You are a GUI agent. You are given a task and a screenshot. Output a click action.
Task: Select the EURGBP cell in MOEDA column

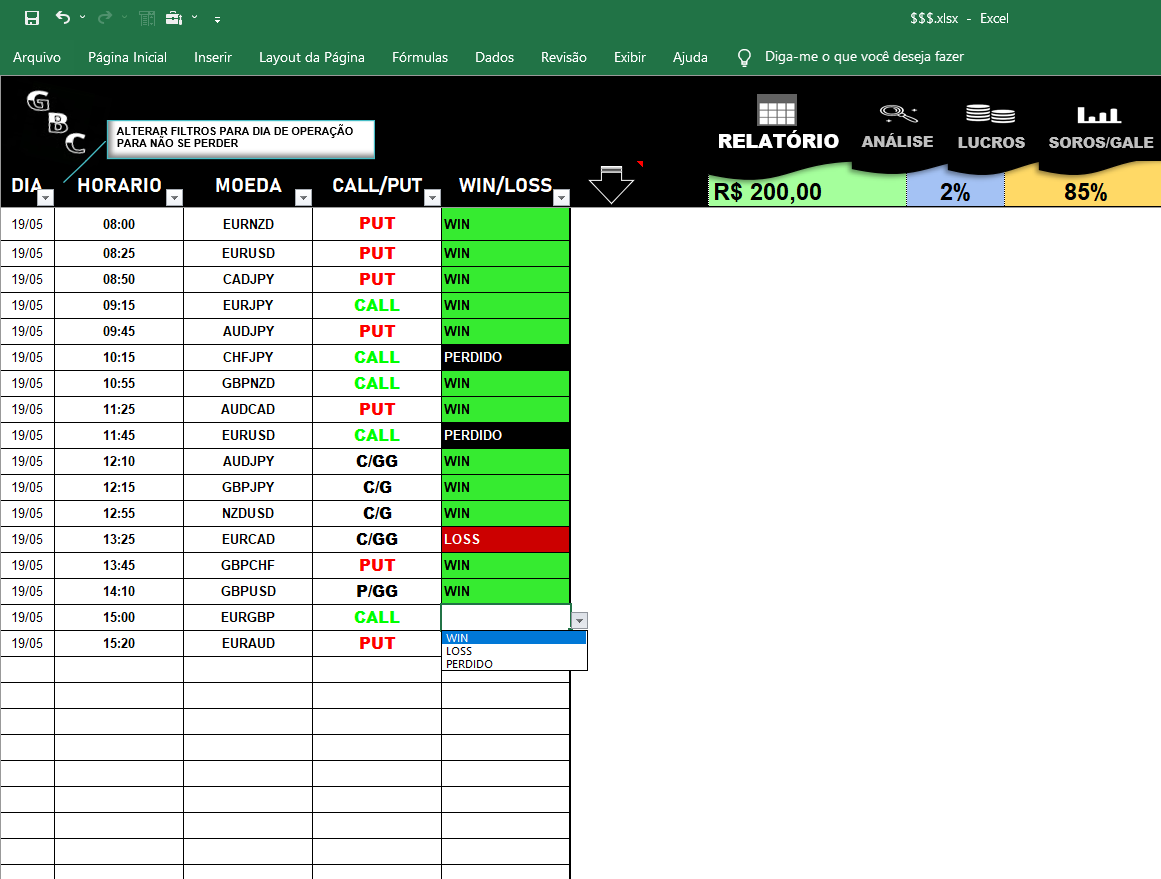point(247,617)
